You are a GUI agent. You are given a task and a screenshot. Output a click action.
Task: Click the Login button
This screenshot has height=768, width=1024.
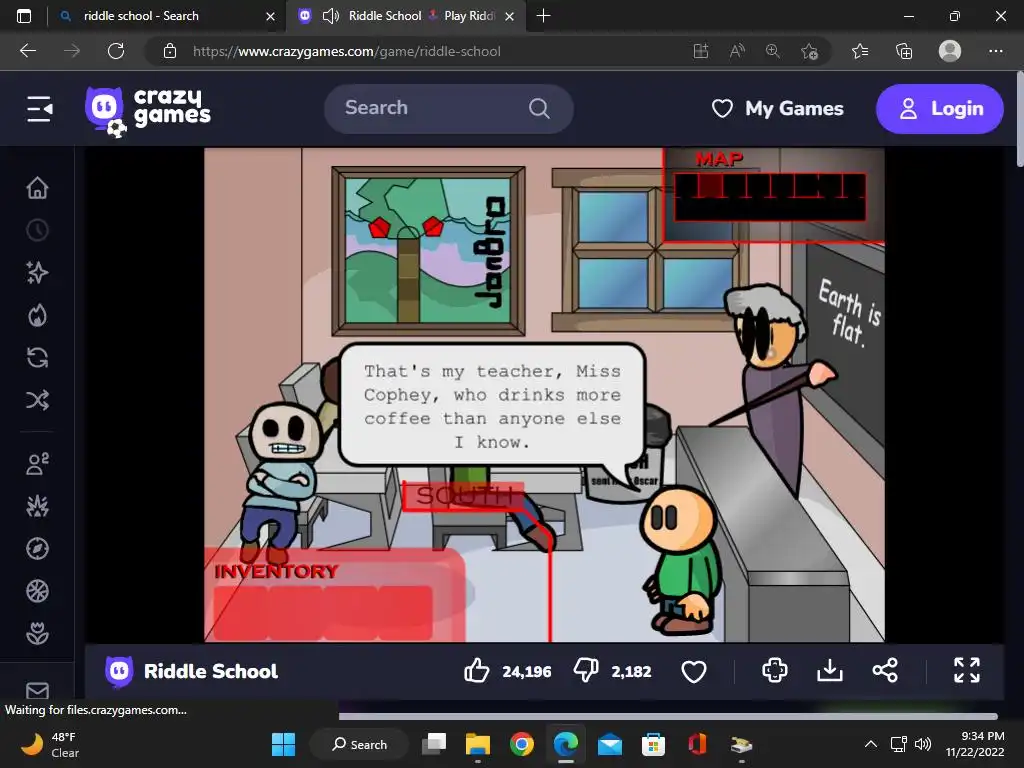939,108
